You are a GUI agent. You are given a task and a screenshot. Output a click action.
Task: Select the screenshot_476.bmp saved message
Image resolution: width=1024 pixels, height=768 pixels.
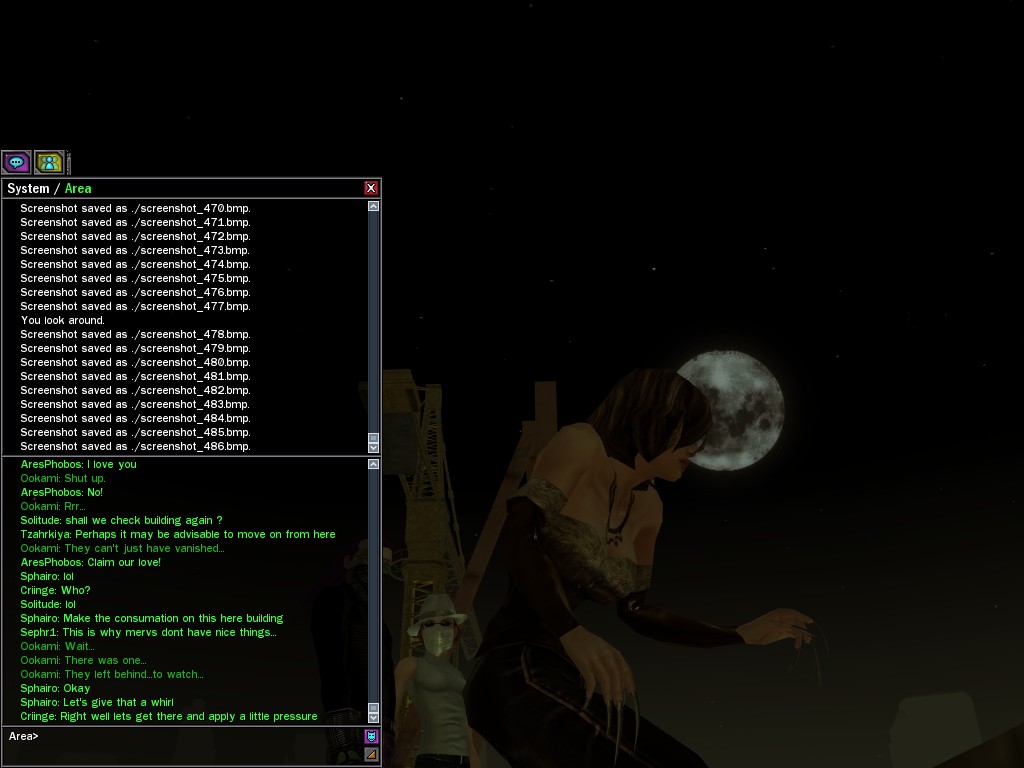click(x=135, y=293)
